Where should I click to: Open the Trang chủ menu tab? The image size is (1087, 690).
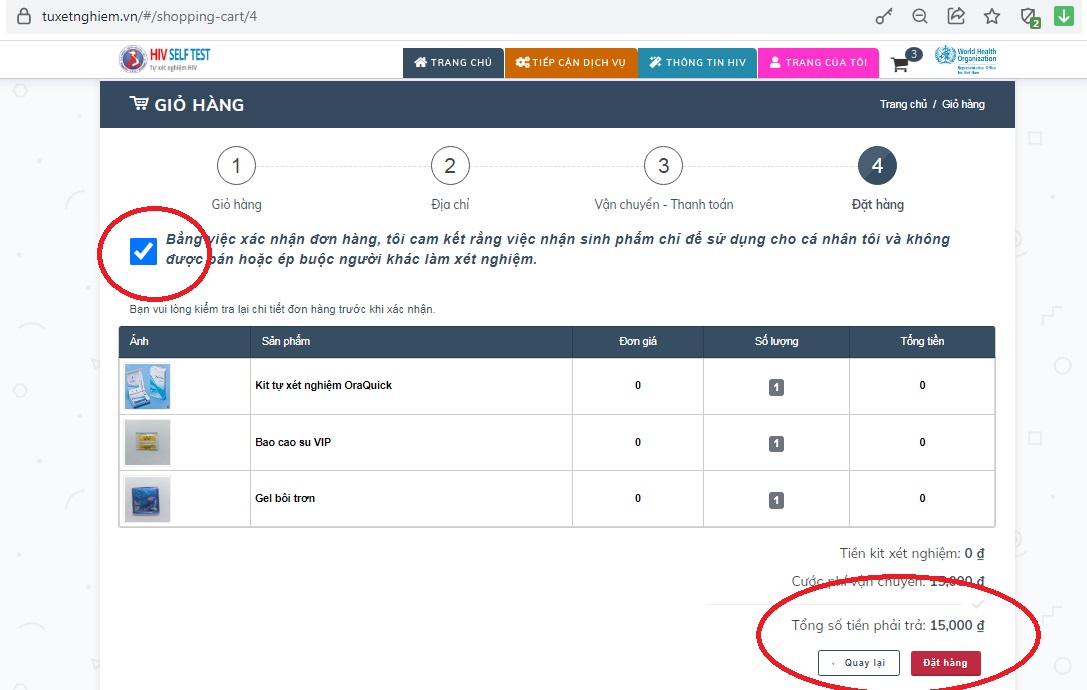[x=453, y=63]
